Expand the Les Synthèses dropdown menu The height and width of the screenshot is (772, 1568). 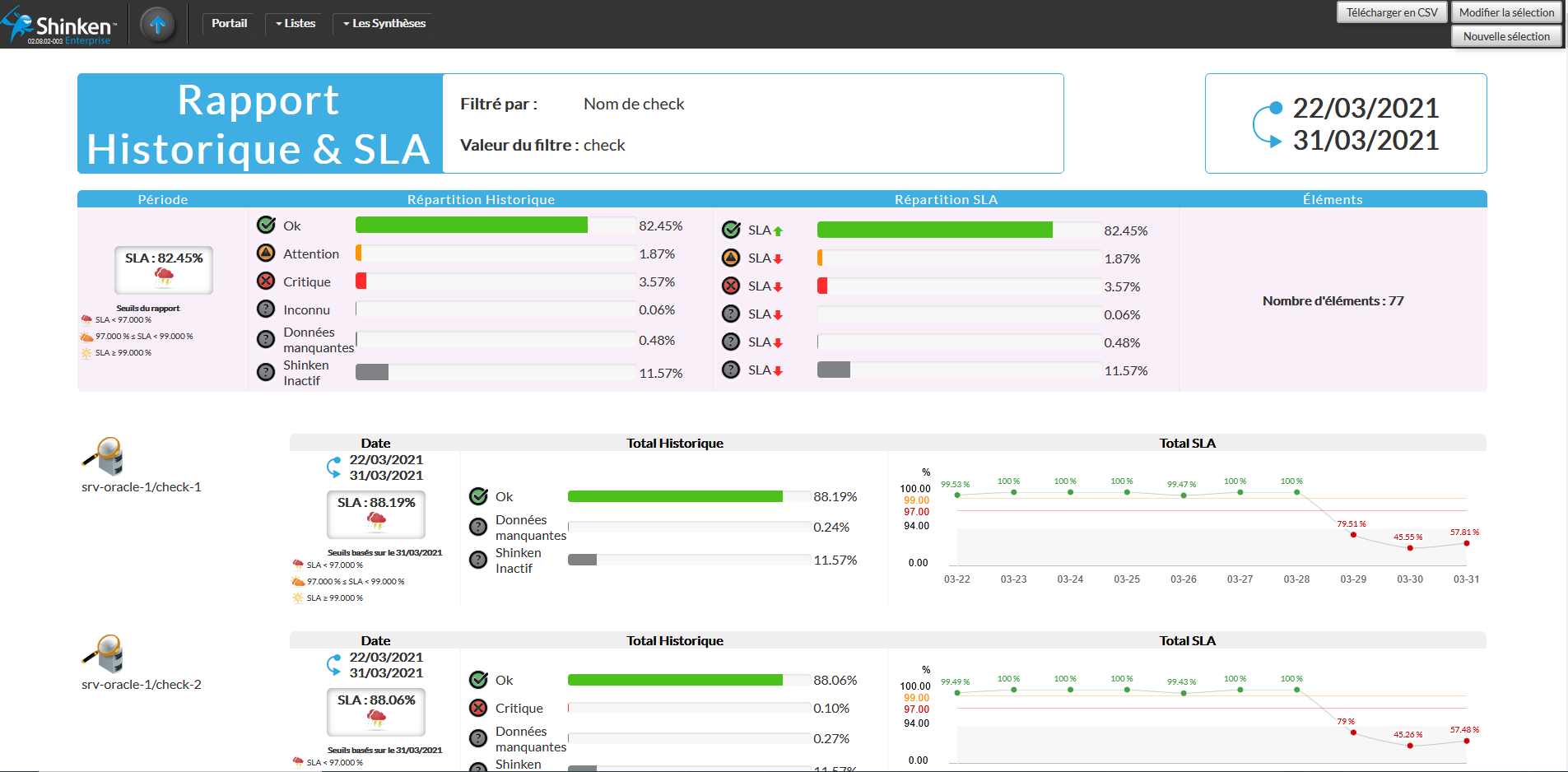[x=384, y=24]
